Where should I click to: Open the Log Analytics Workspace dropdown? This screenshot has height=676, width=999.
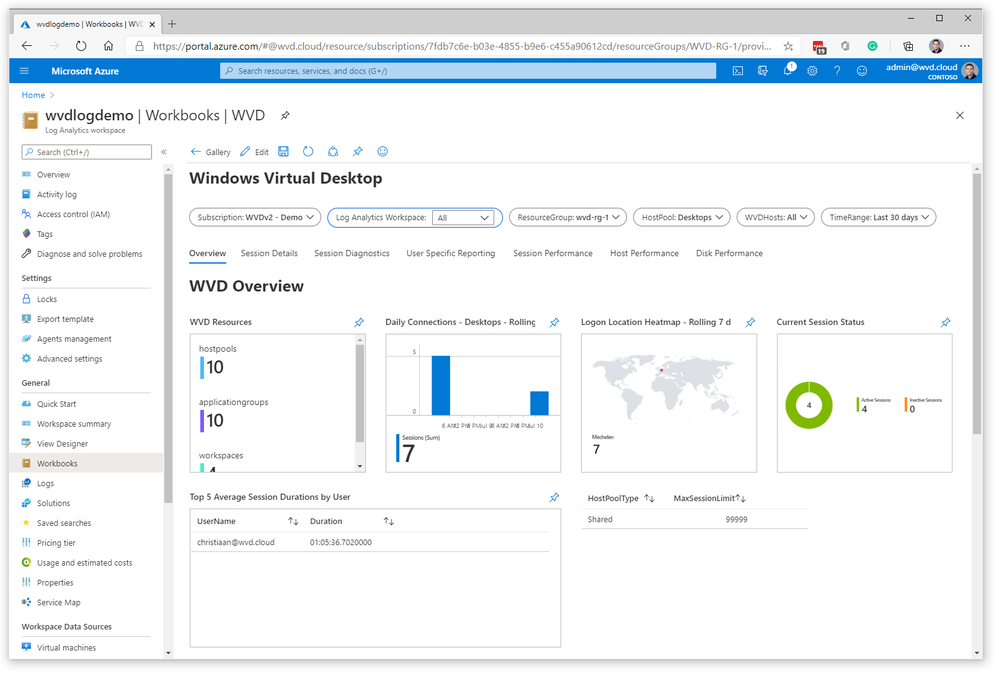(x=462, y=218)
